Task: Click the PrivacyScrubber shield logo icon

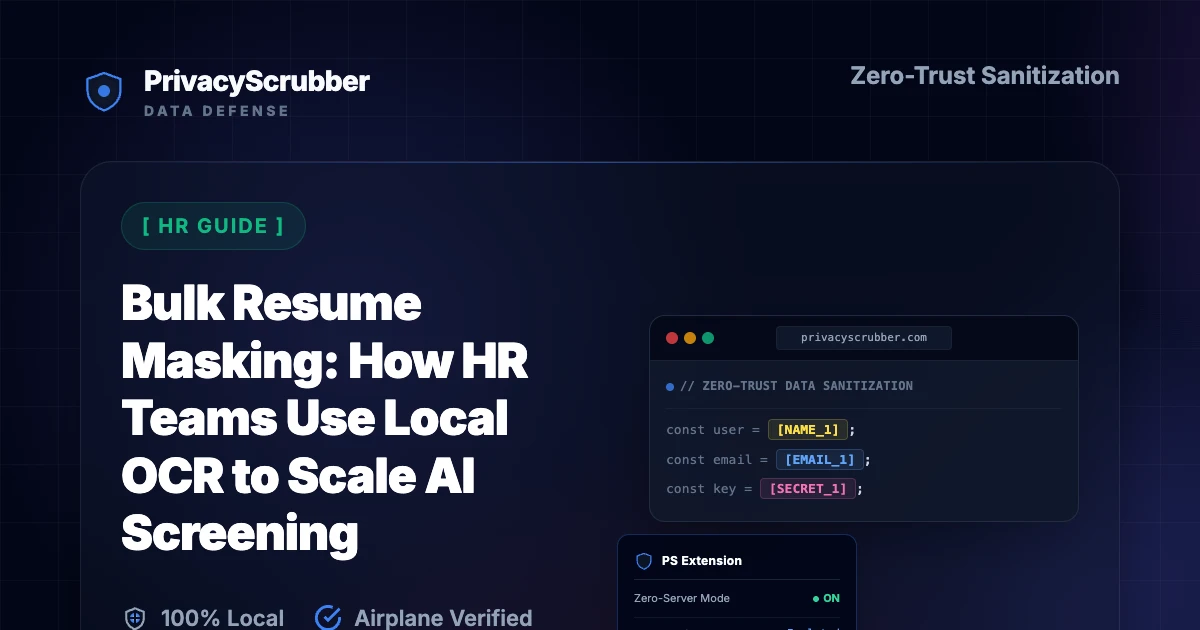Action: click(x=104, y=91)
